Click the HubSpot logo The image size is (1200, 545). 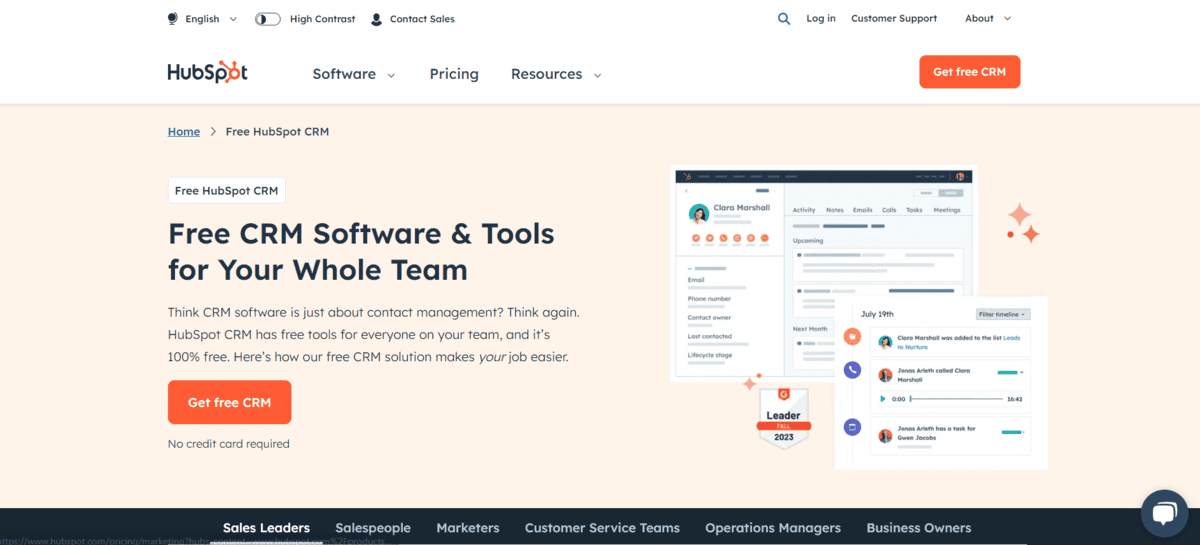[207, 73]
